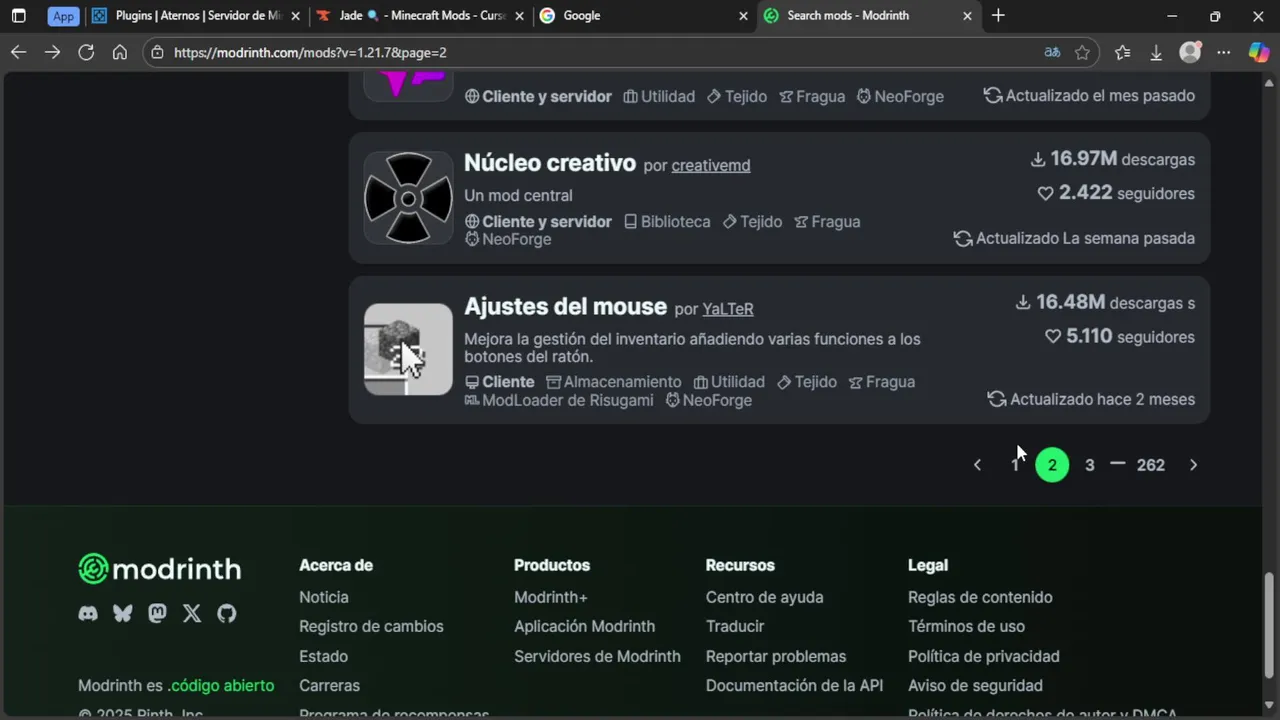Click the browser Back arrow
Viewport: 1280px width, 720px height.
point(18,53)
